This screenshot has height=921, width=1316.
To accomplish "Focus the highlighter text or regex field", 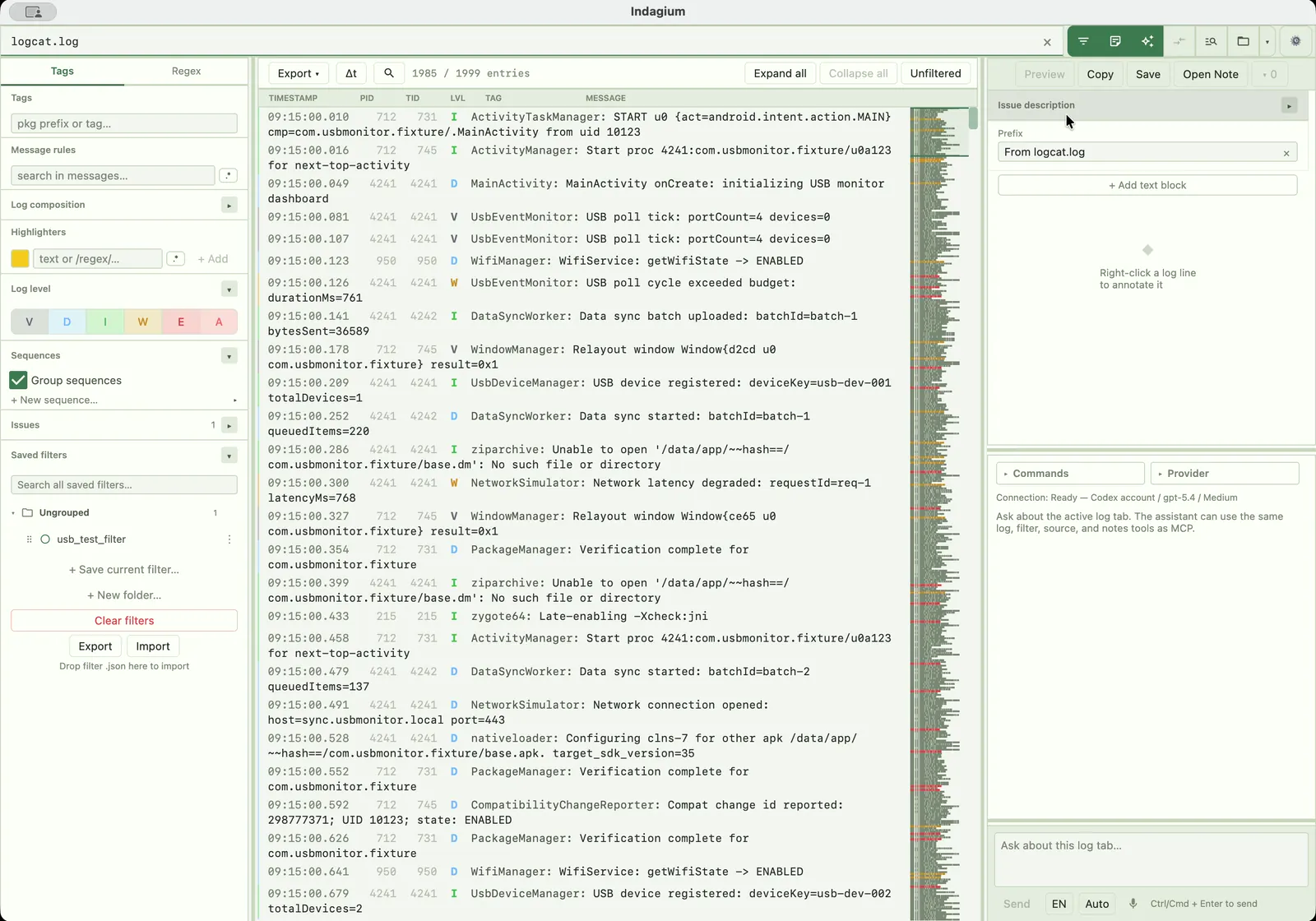I will (x=97, y=258).
